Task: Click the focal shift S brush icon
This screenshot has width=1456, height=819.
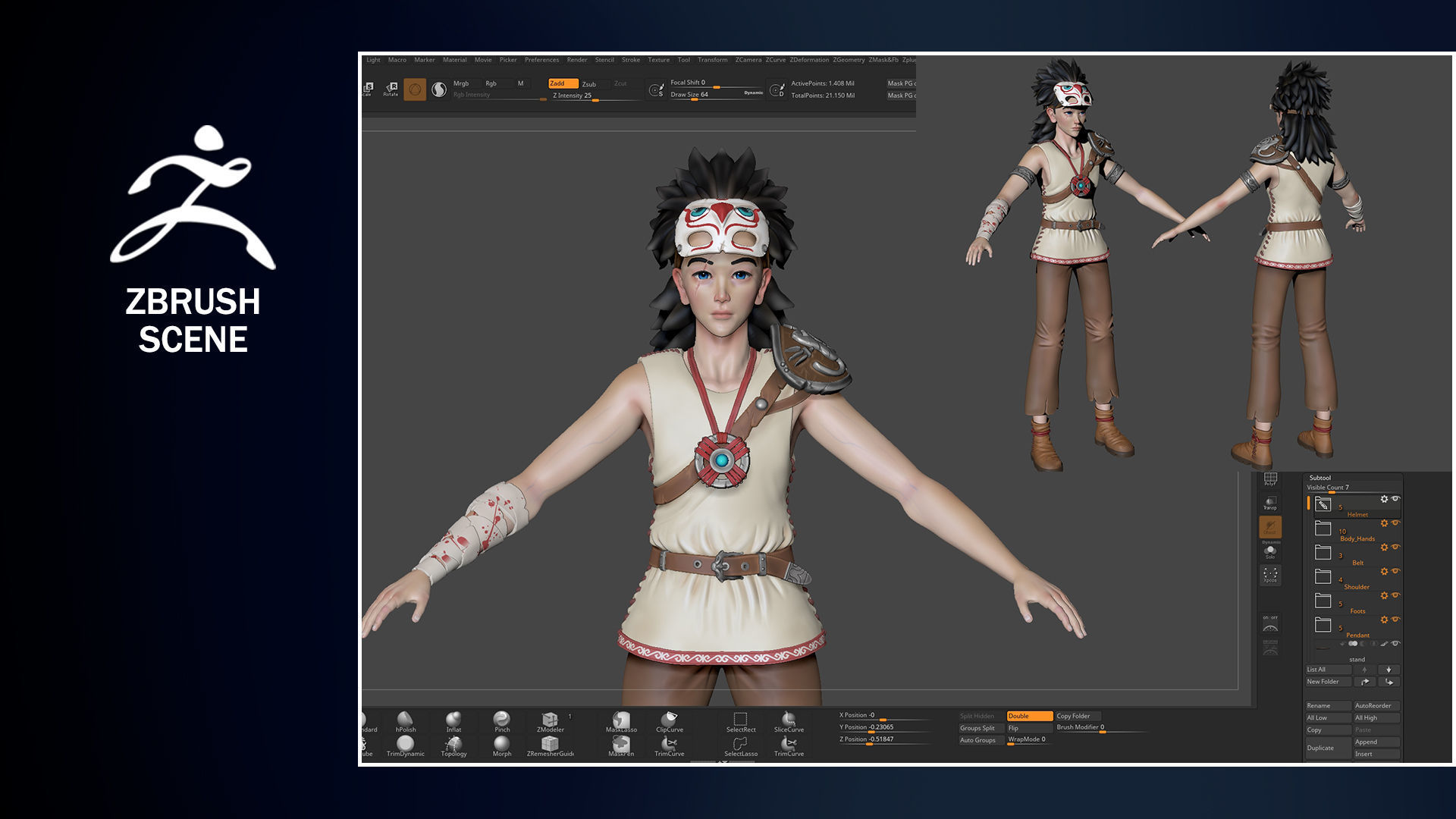Action: pos(656,90)
